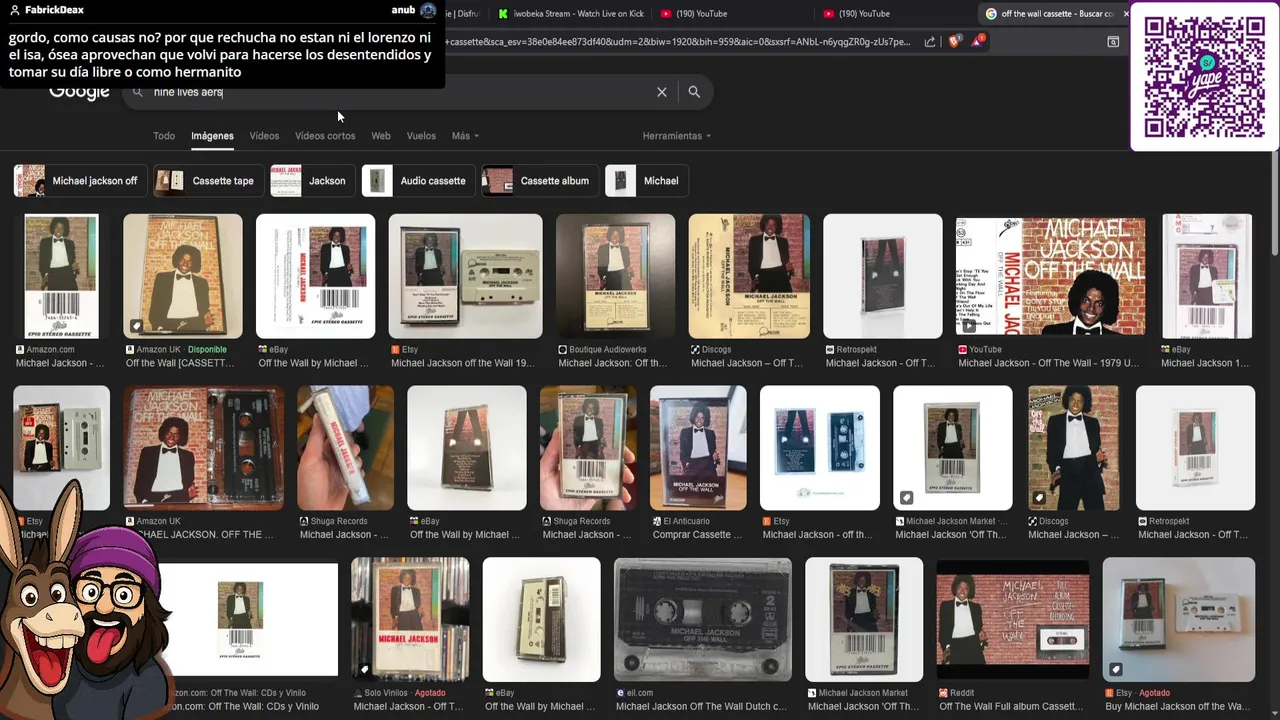Expand the Más dropdown
1280x720 pixels.
[465, 136]
